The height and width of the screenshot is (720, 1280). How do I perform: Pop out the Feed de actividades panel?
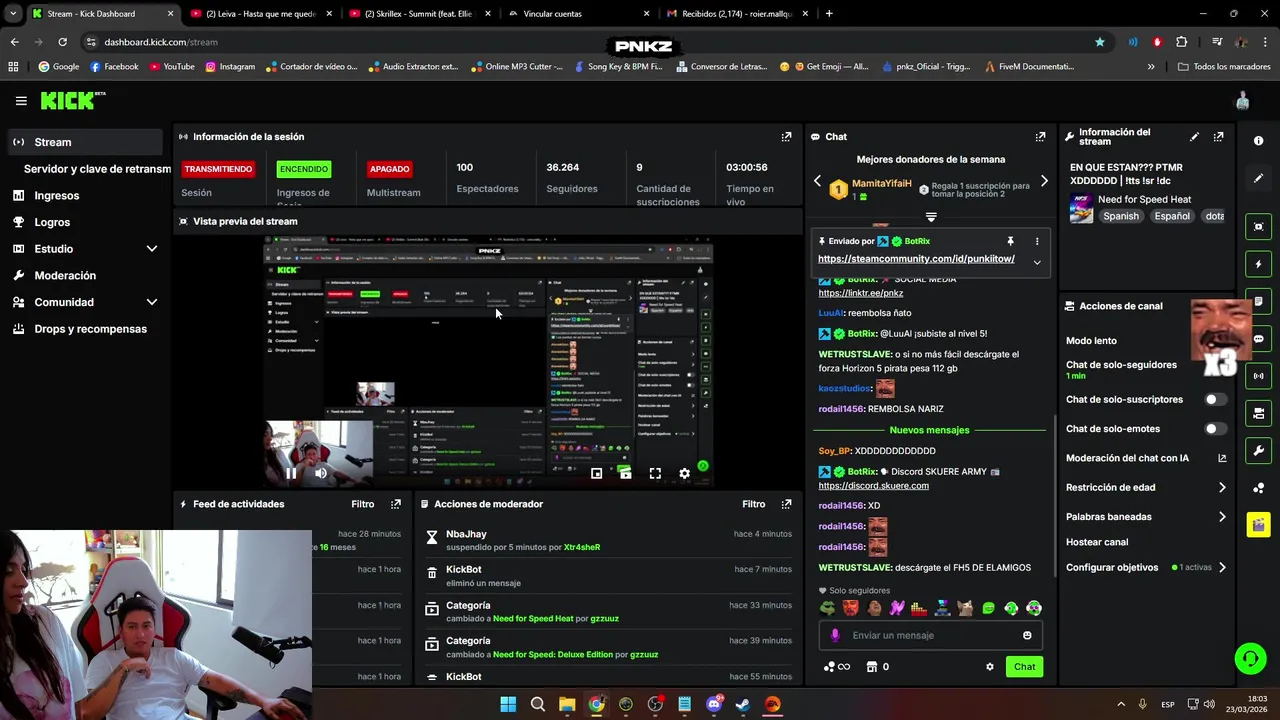(396, 505)
